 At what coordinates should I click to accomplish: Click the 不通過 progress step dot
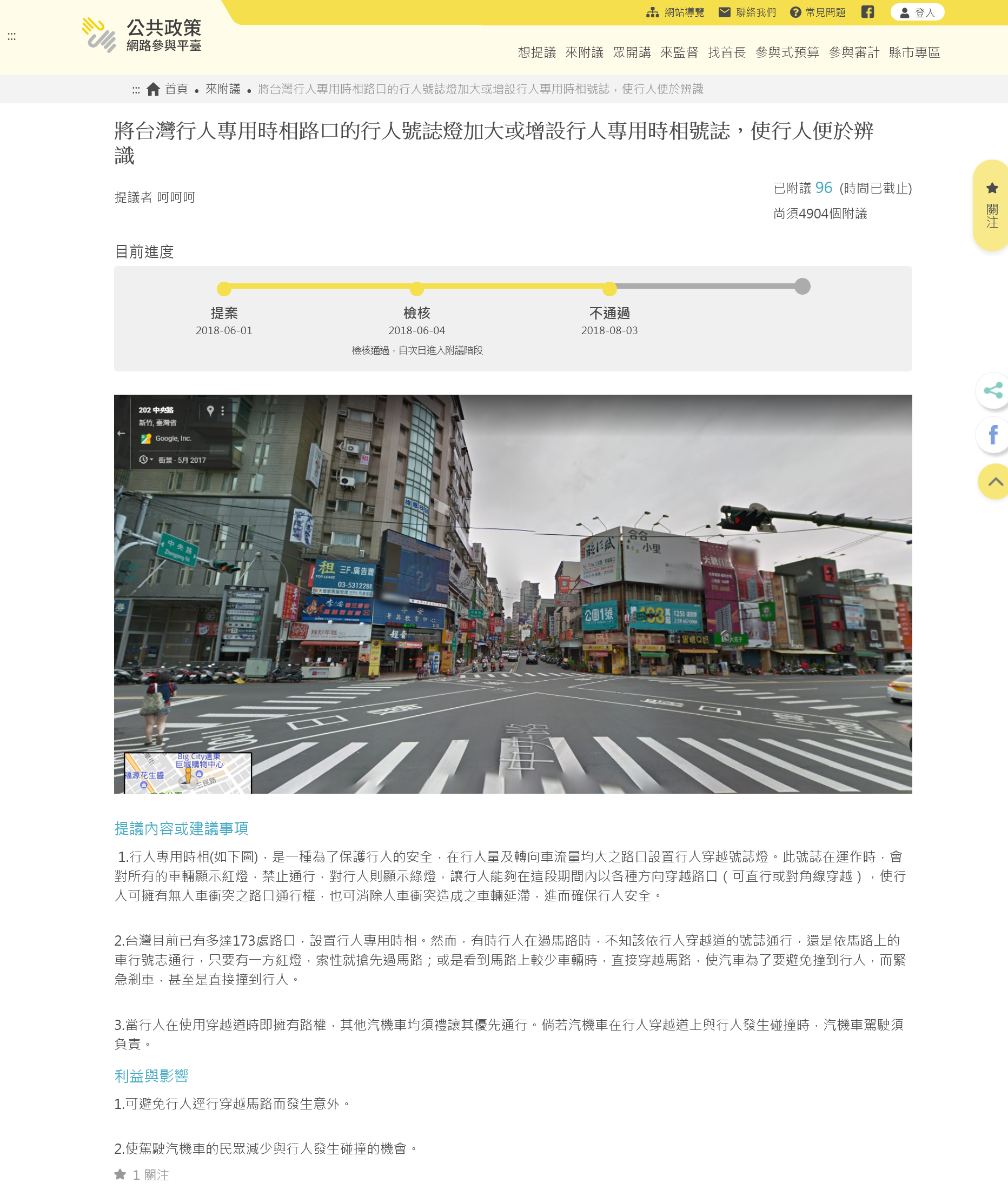610,289
